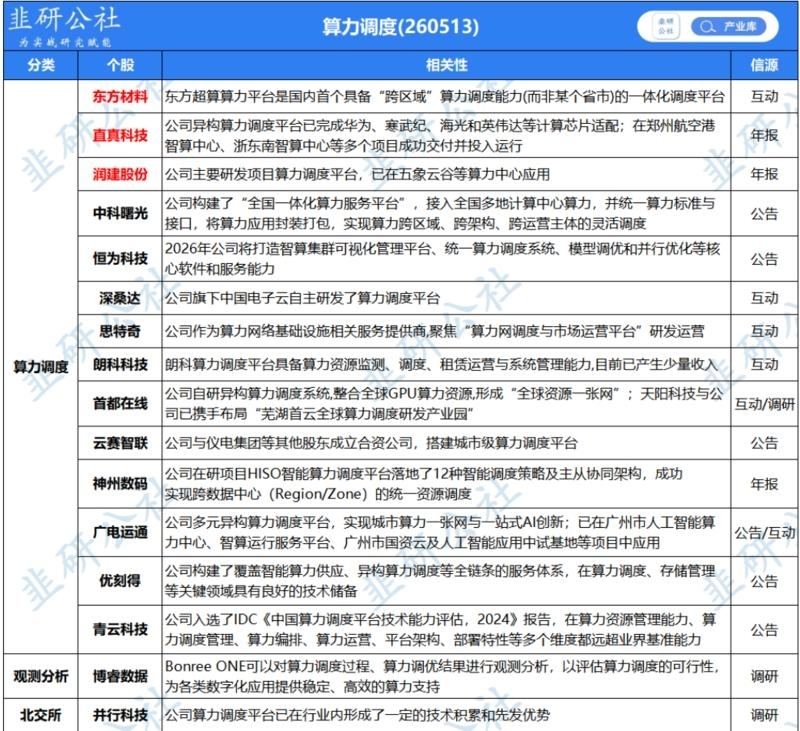Image resolution: width=800 pixels, height=731 pixels.
Task: Click the 并行科技 stock name
Action: (120, 715)
